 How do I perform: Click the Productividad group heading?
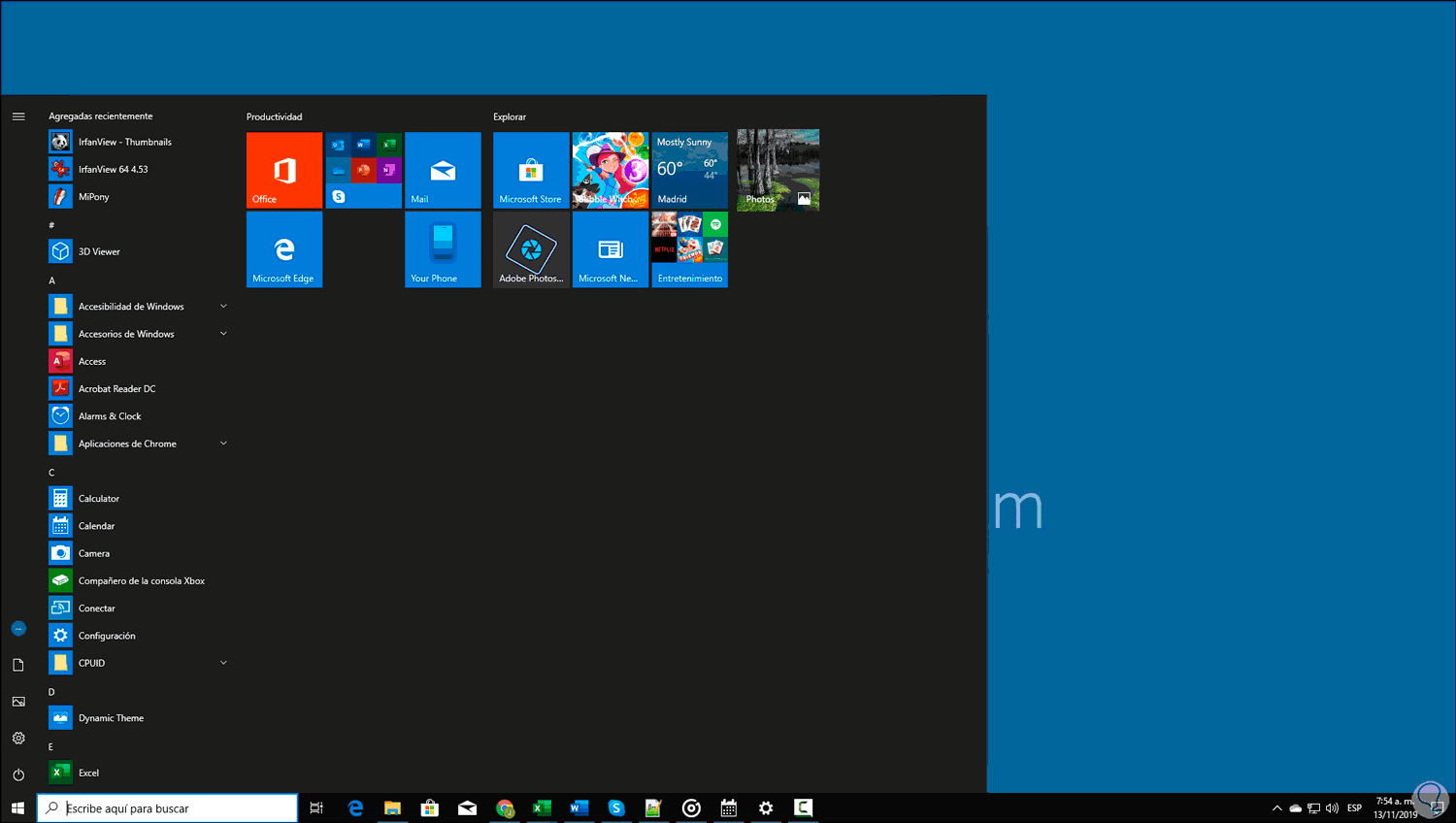point(274,116)
